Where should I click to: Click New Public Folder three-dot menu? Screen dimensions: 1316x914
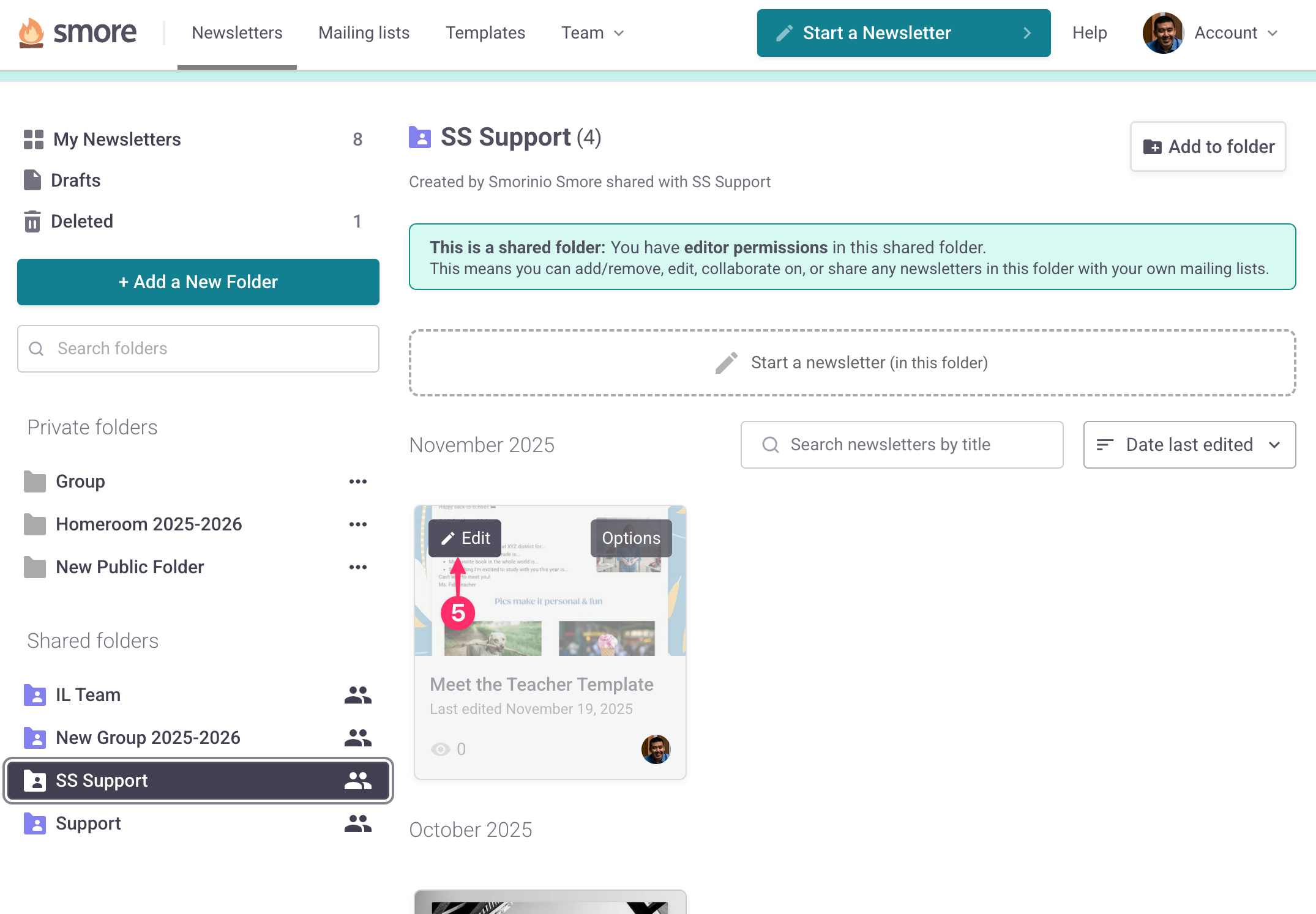(358, 567)
